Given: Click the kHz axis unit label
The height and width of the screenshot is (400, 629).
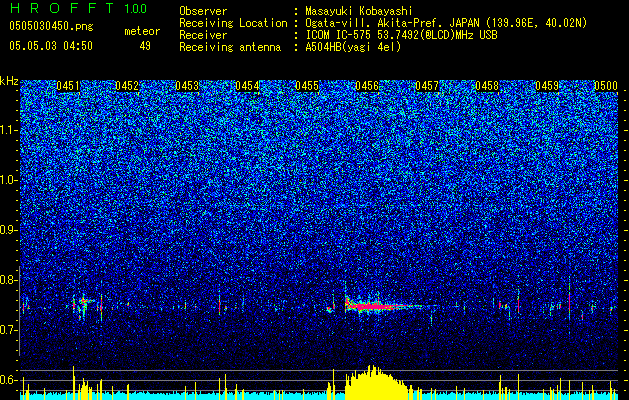Looking at the screenshot, I should click(9, 81).
